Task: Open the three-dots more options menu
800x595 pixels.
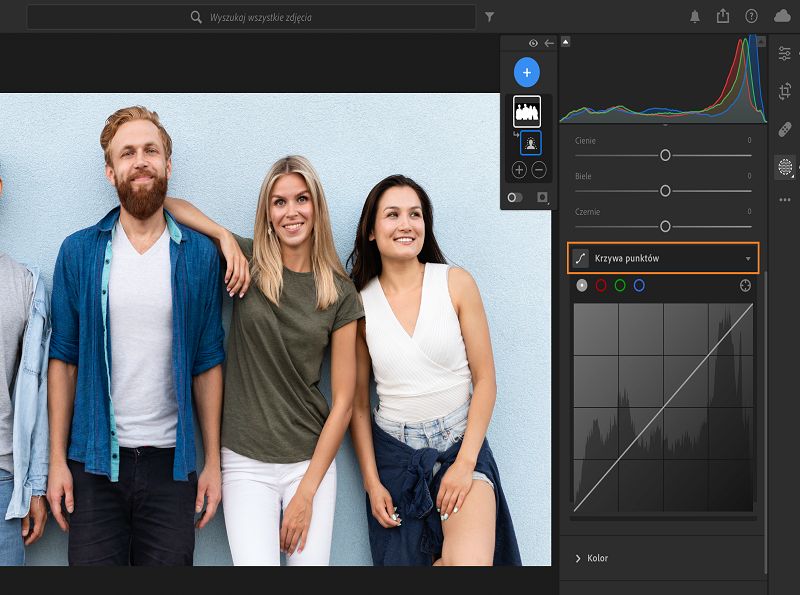Action: coord(785,200)
